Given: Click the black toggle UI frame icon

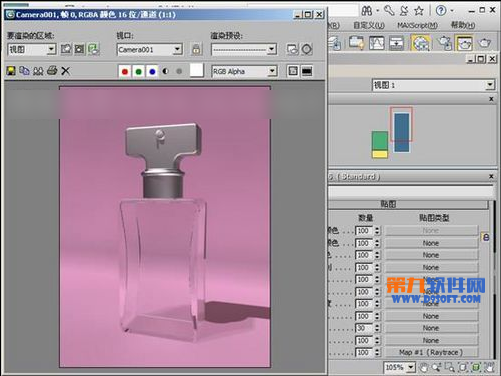Looking at the screenshot, I should (307, 71).
